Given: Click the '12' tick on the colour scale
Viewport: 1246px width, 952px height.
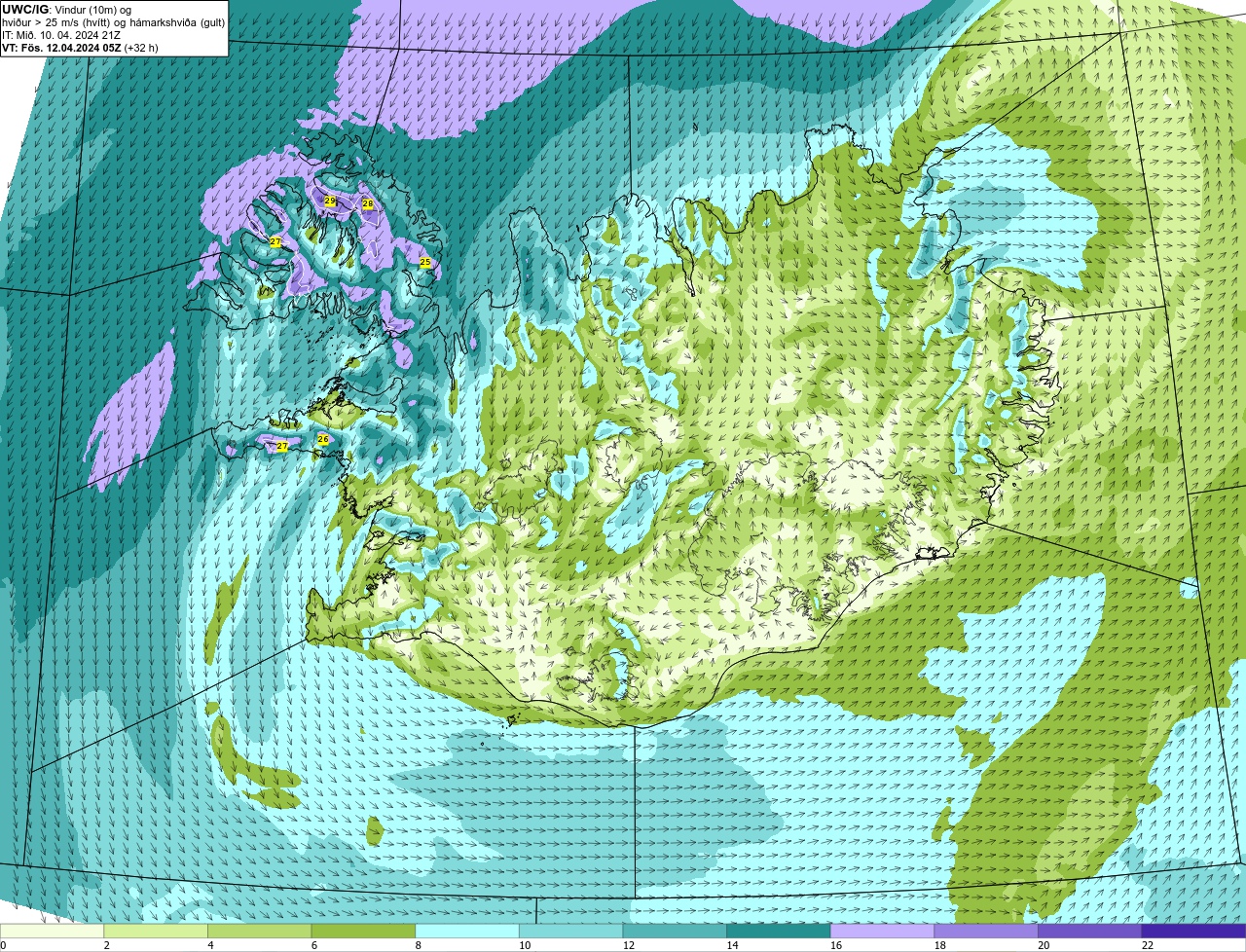Looking at the screenshot, I should (629, 945).
